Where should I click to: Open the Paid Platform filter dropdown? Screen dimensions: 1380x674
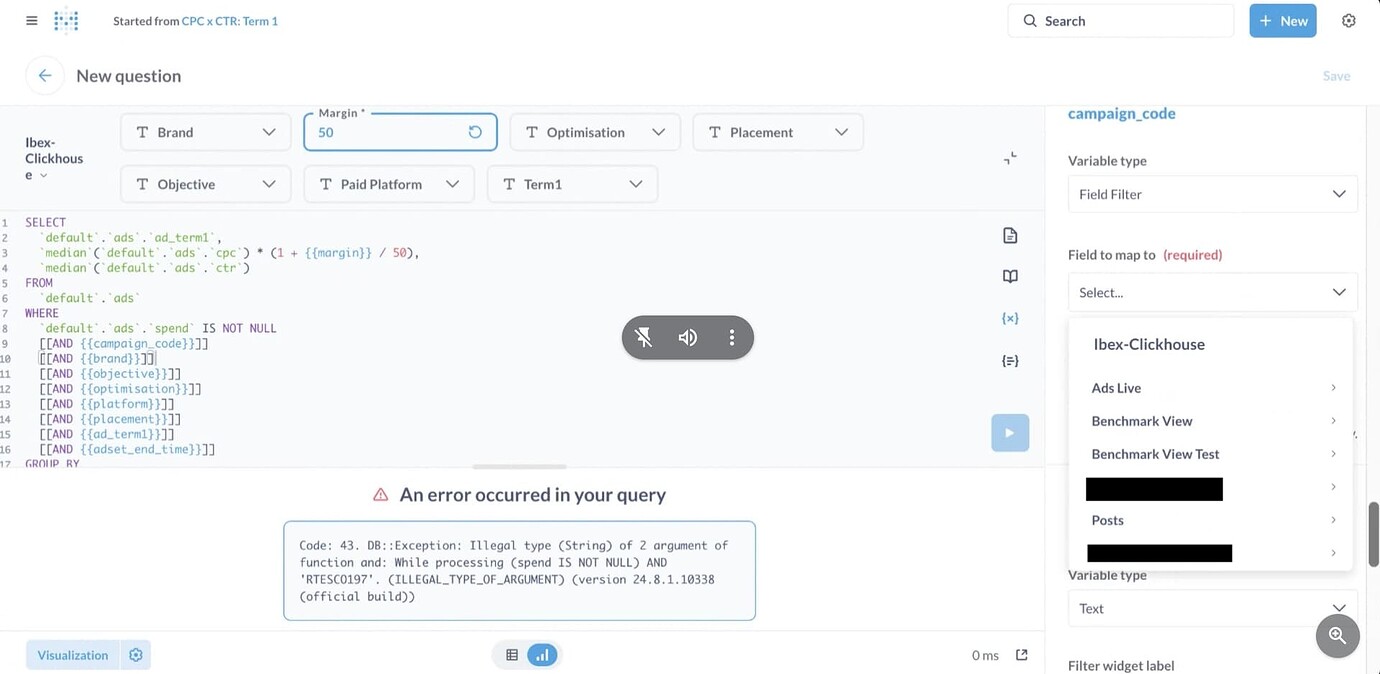pyautogui.click(x=388, y=184)
